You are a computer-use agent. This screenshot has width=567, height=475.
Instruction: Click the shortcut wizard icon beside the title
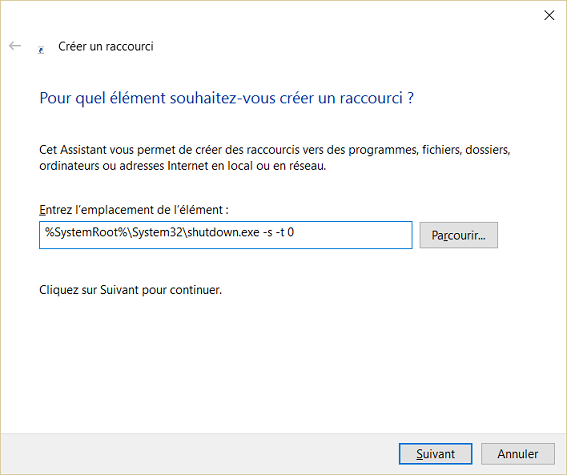41,50
